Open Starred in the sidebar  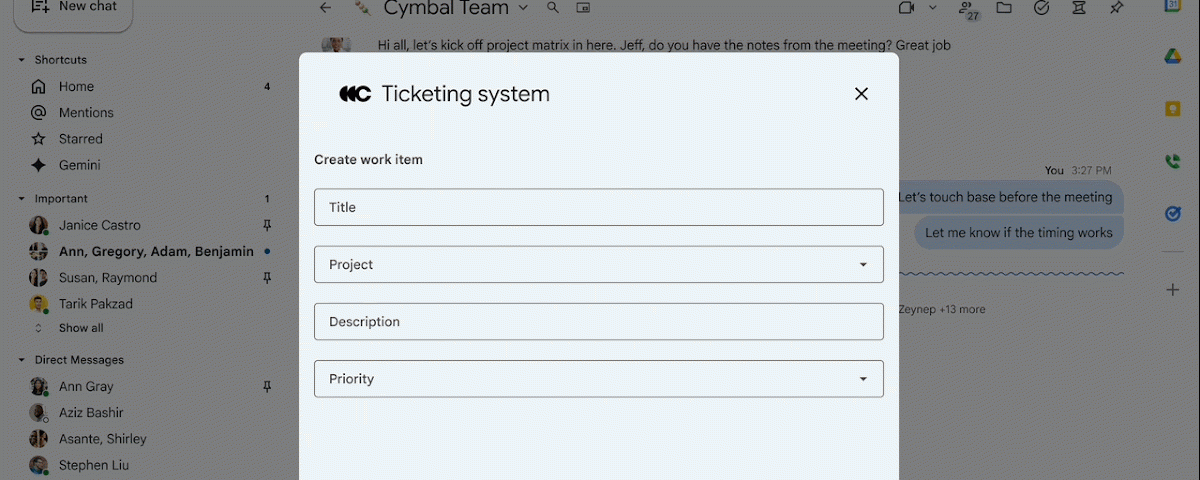(x=80, y=139)
